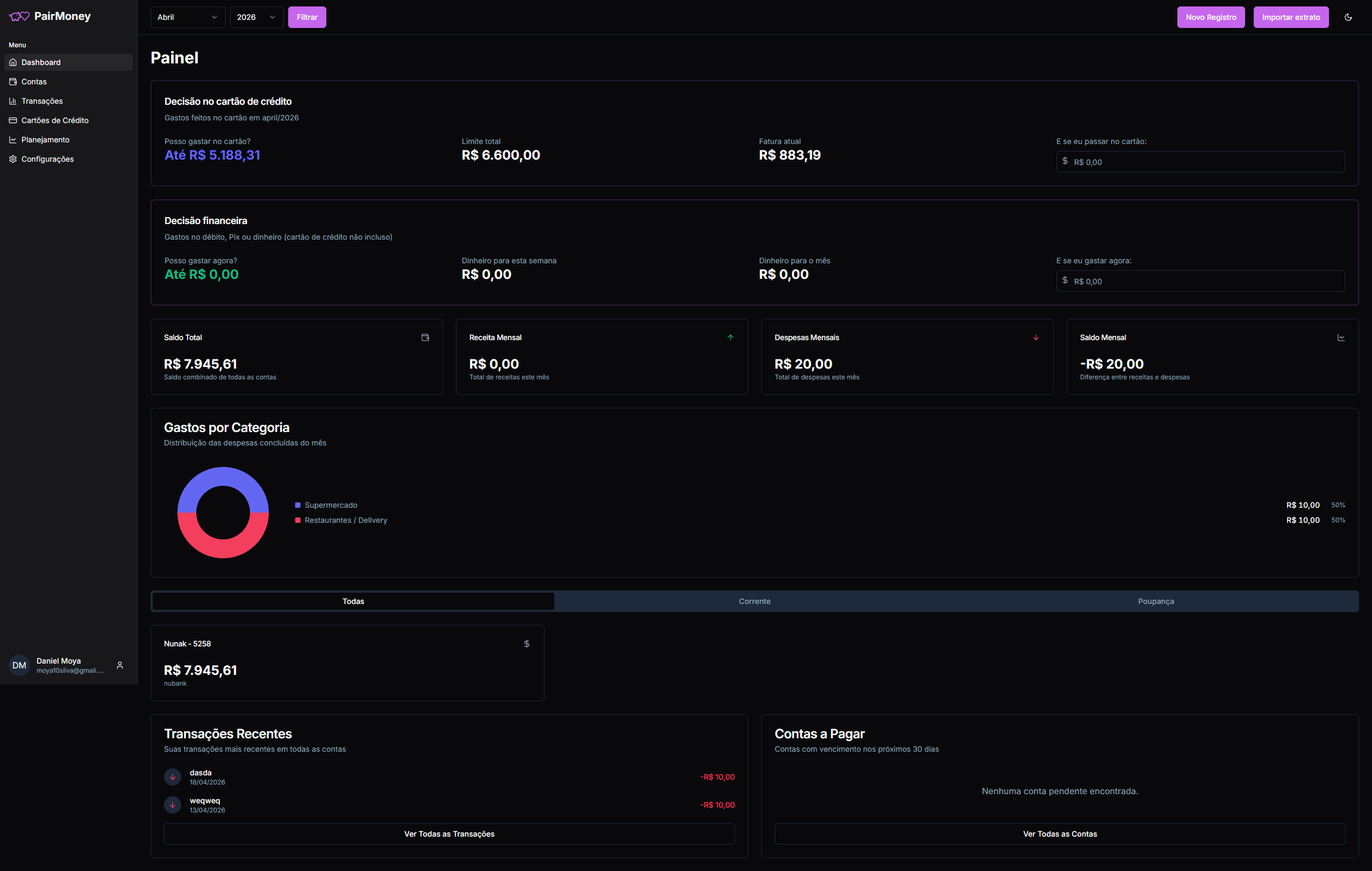1372x871 pixels.
Task: Click the Cartões de Crédito card icon
Action: pos(12,120)
